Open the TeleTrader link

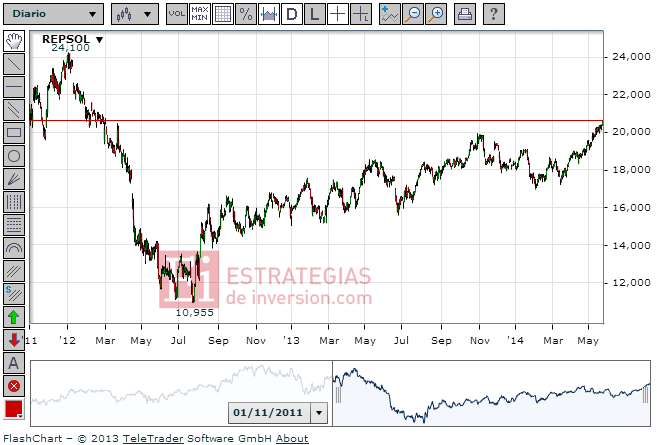pyautogui.click(x=153, y=439)
